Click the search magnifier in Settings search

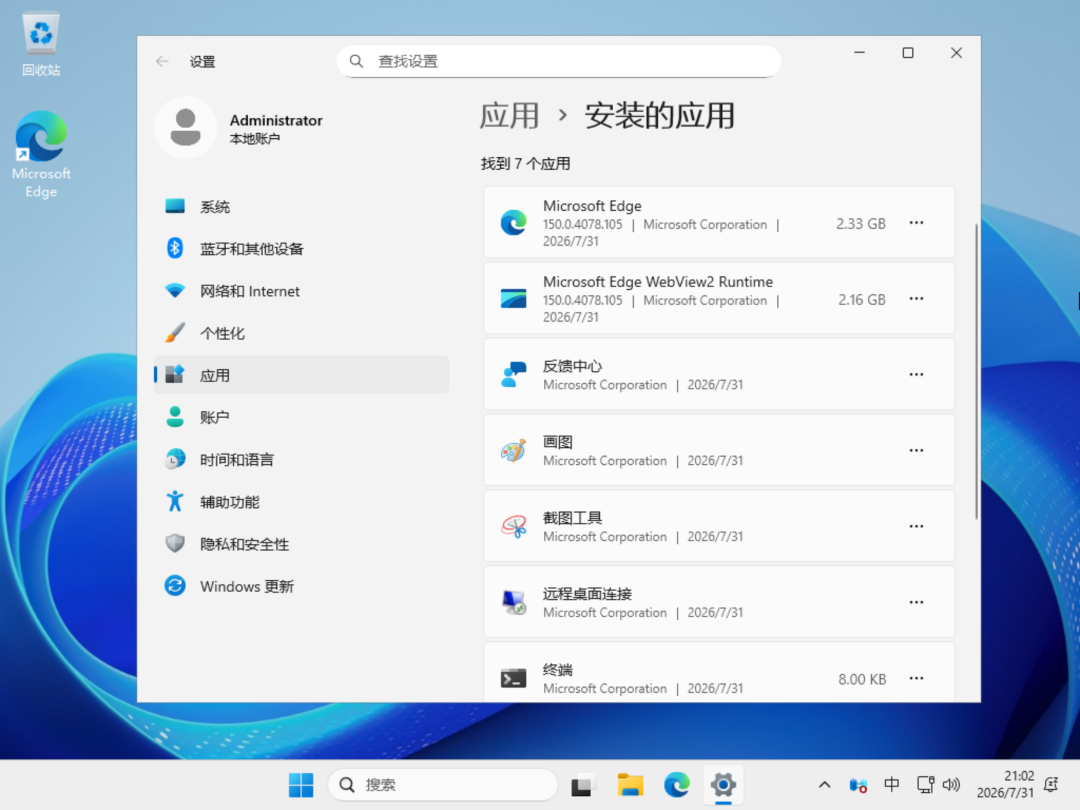coord(356,61)
